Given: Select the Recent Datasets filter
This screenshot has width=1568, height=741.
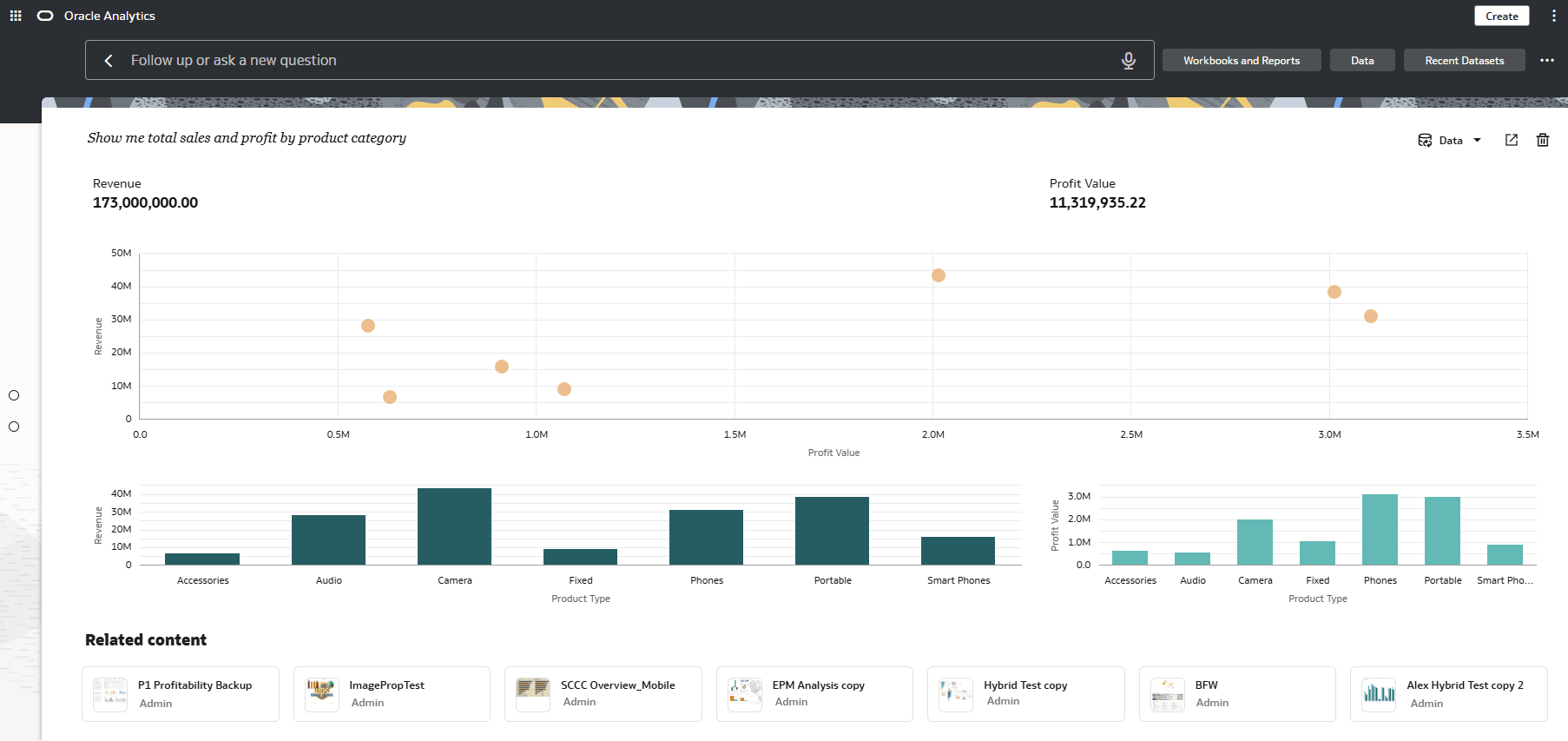Looking at the screenshot, I should pyautogui.click(x=1465, y=60).
